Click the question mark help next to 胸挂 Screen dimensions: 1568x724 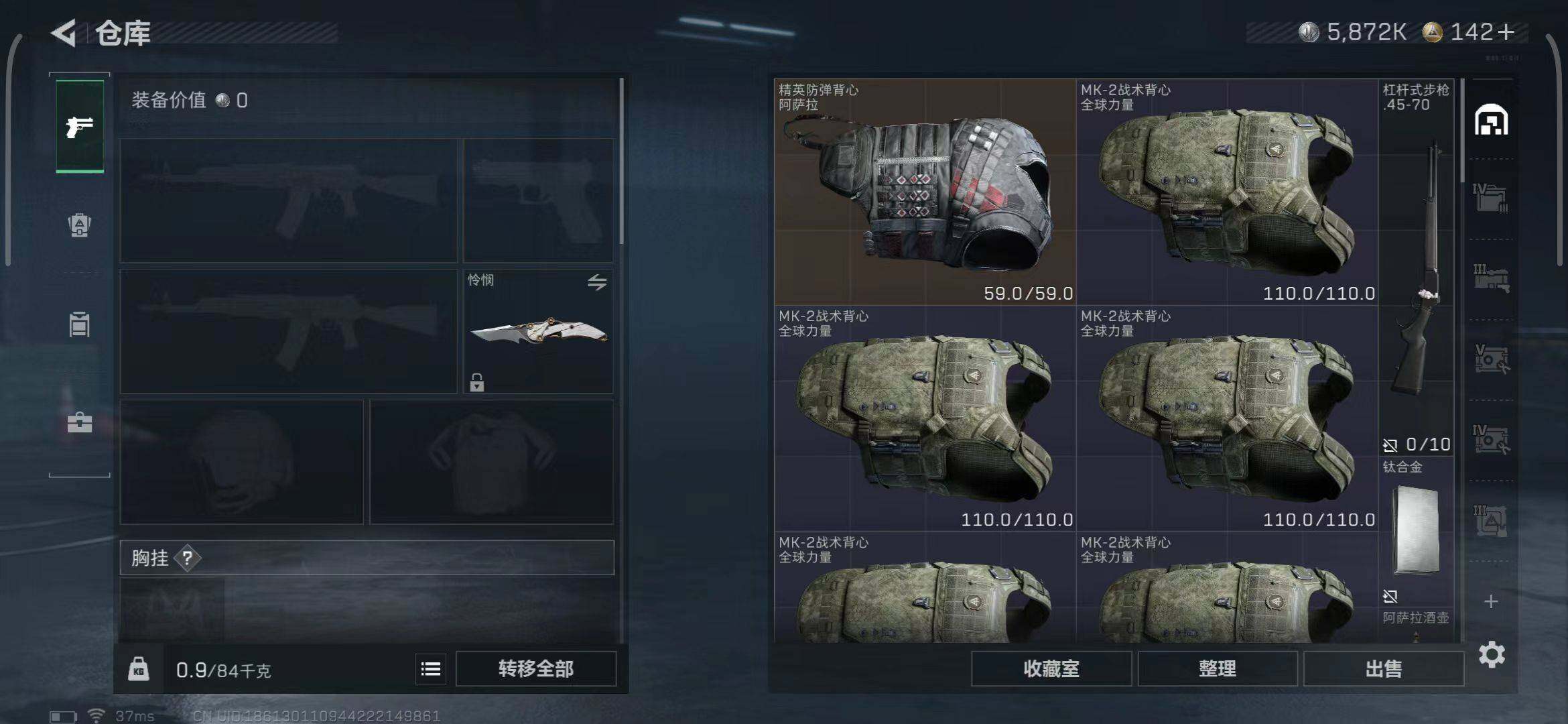point(188,558)
